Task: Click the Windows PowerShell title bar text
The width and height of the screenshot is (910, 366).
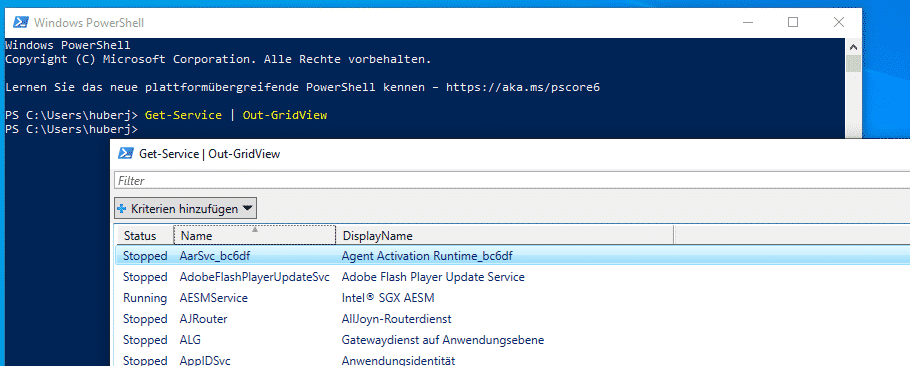Action: click(x=89, y=23)
